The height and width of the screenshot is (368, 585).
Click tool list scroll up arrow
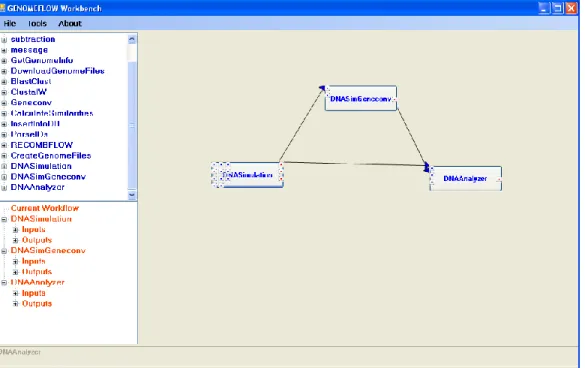coord(132,39)
